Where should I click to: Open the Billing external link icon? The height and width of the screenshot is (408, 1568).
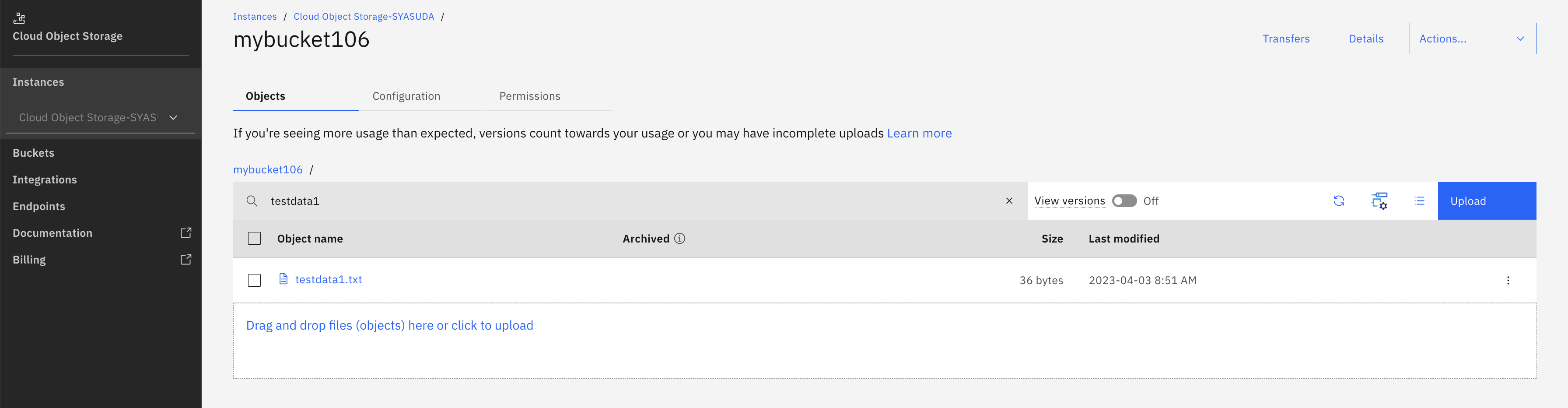[x=186, y=260]
